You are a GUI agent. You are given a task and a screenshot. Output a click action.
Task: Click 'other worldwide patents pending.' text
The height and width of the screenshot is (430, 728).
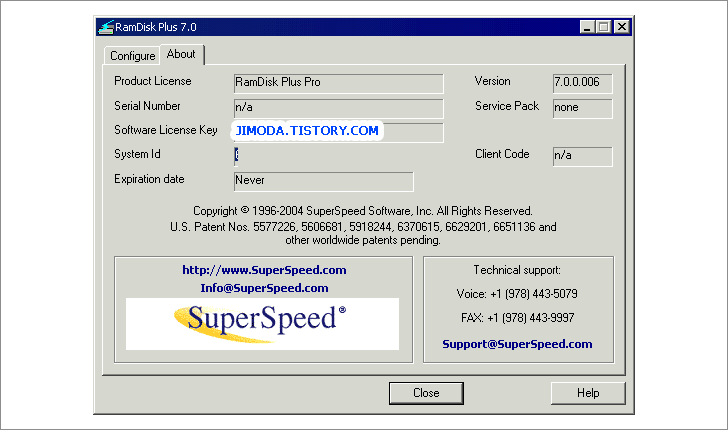coord(363,241)
